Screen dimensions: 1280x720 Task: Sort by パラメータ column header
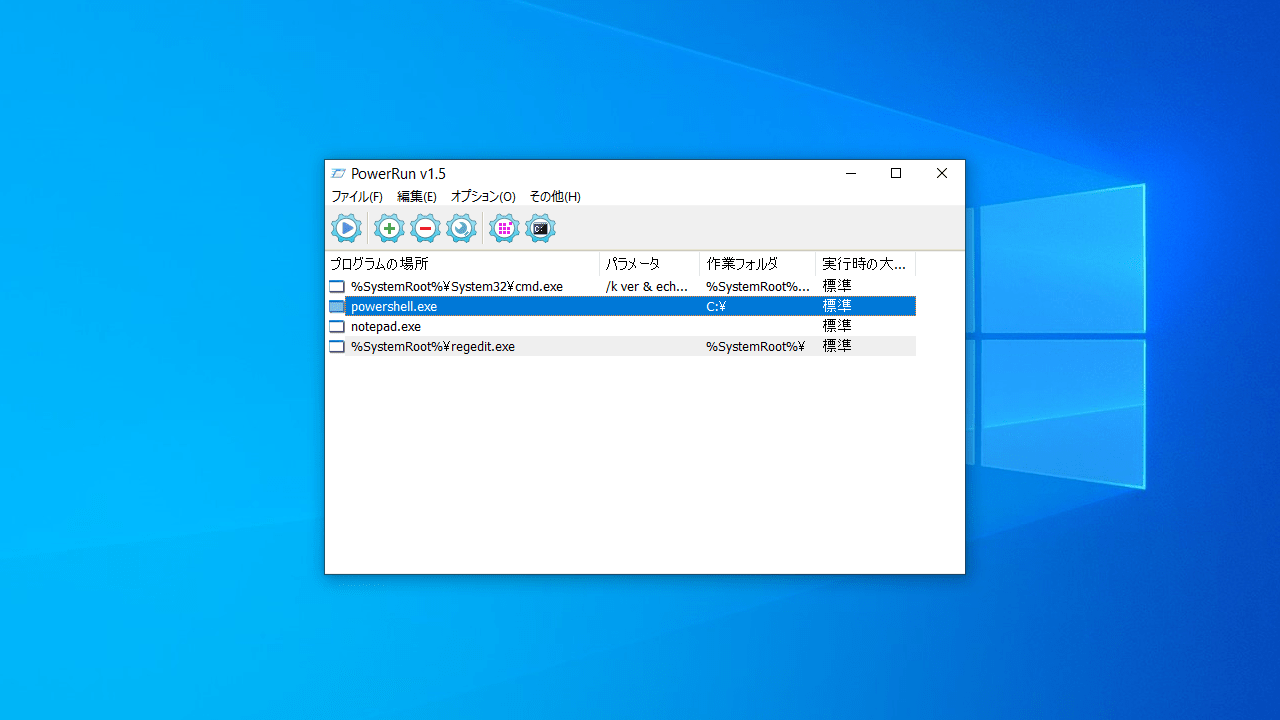(649, 264)
